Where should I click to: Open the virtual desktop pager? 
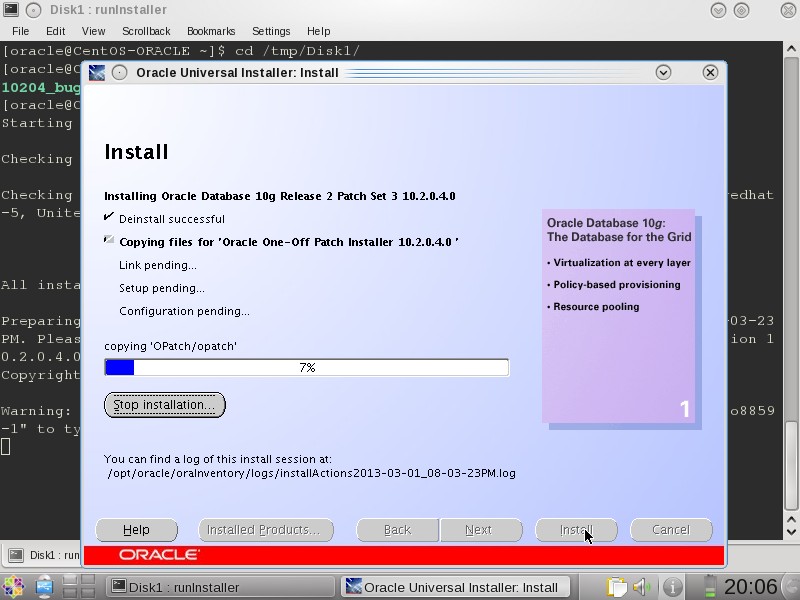pyautogui.click(x=79, y=587)
